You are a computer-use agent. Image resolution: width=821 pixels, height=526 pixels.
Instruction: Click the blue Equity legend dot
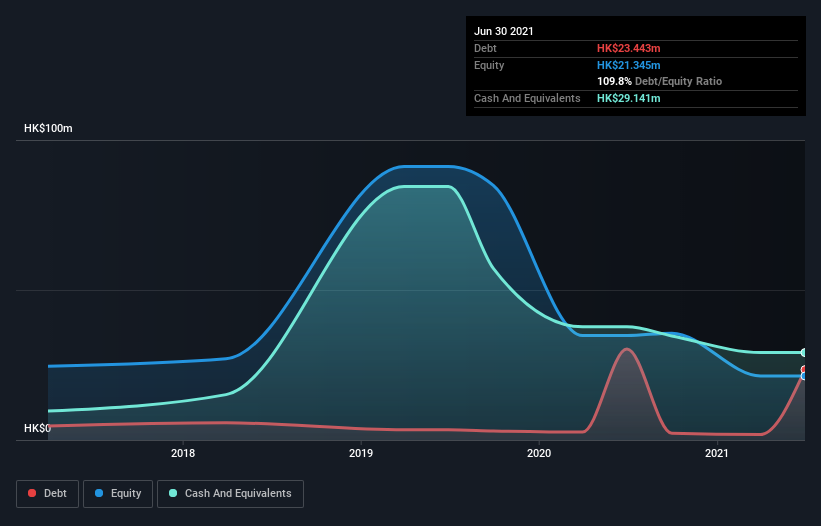pyautogui.click(x=99, y=493)
